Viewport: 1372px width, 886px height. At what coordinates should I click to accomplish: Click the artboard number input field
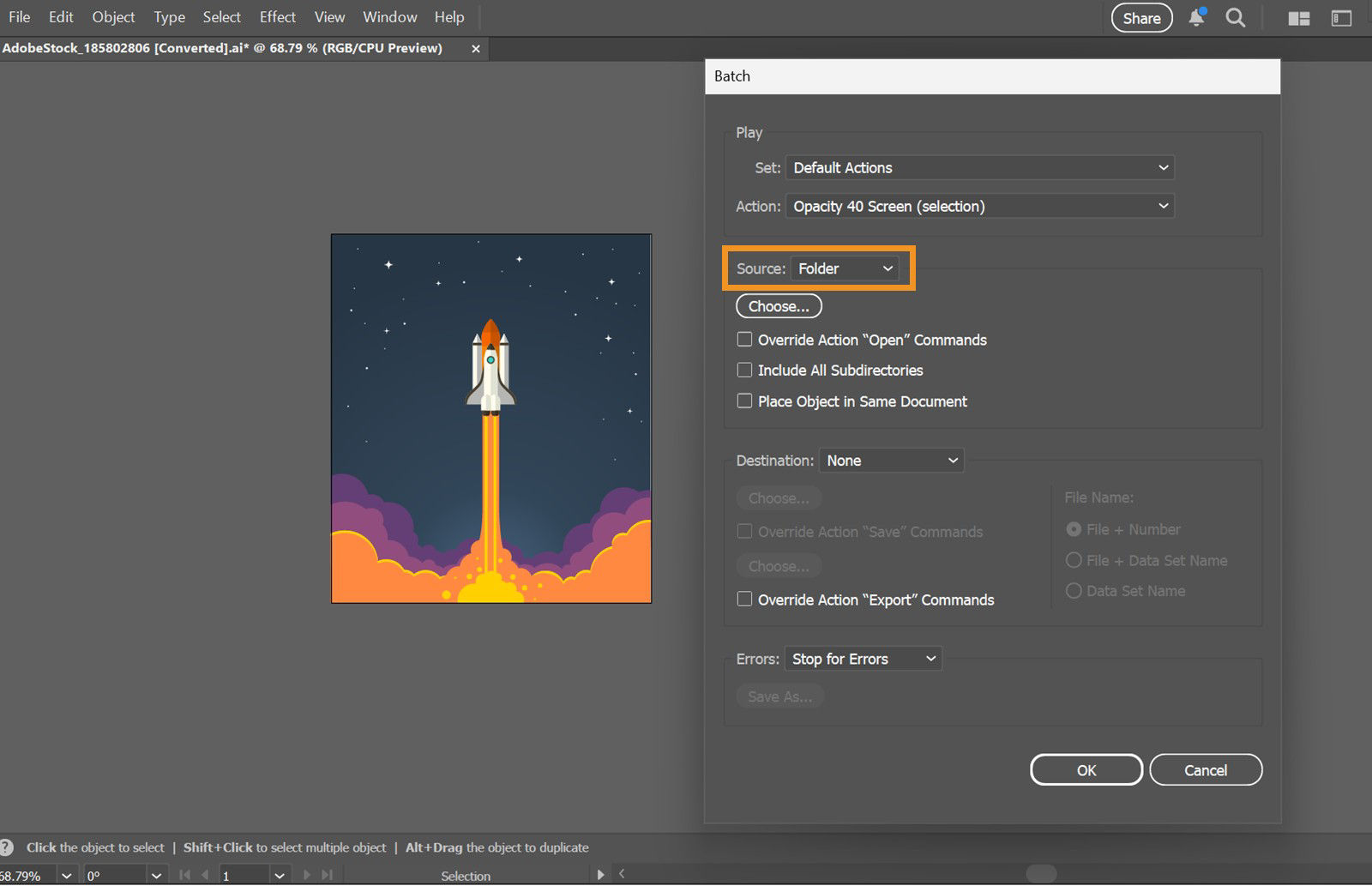(x=240, y=875)
